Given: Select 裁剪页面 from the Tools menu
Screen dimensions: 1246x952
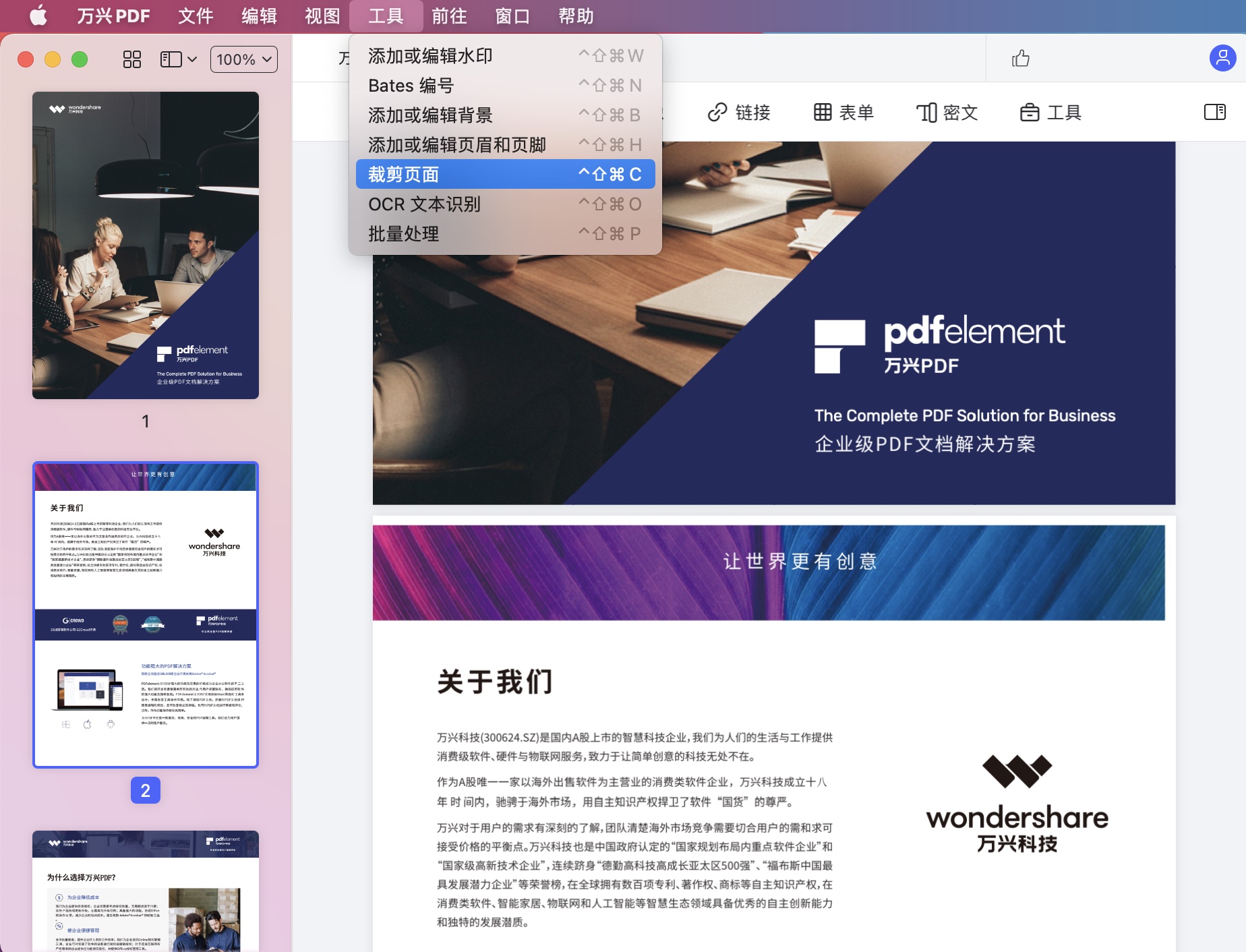Looking at the screenshot, I should [x=405, y=173].
